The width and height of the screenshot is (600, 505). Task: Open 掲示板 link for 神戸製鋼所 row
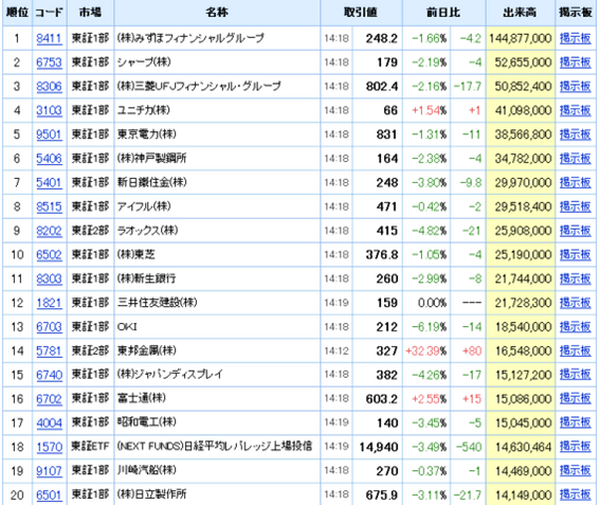coord(575,159)
